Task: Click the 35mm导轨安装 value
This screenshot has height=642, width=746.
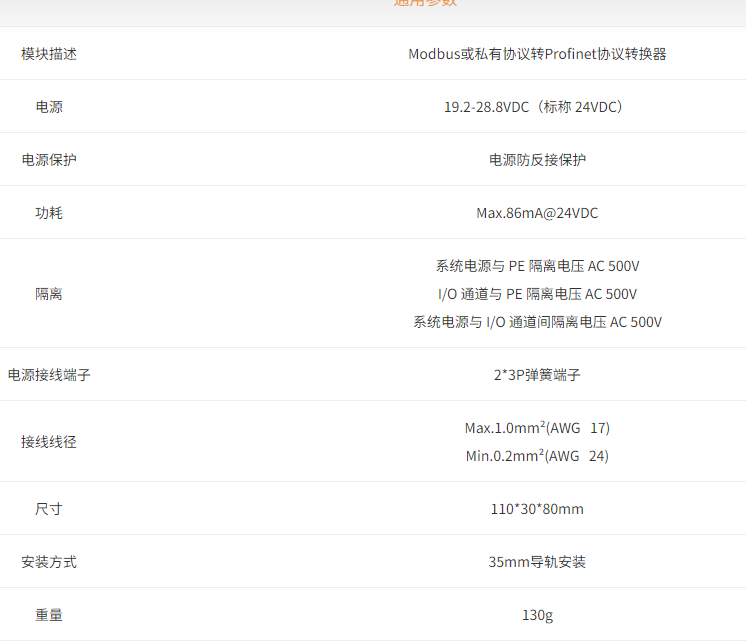Action: (537, 562)
